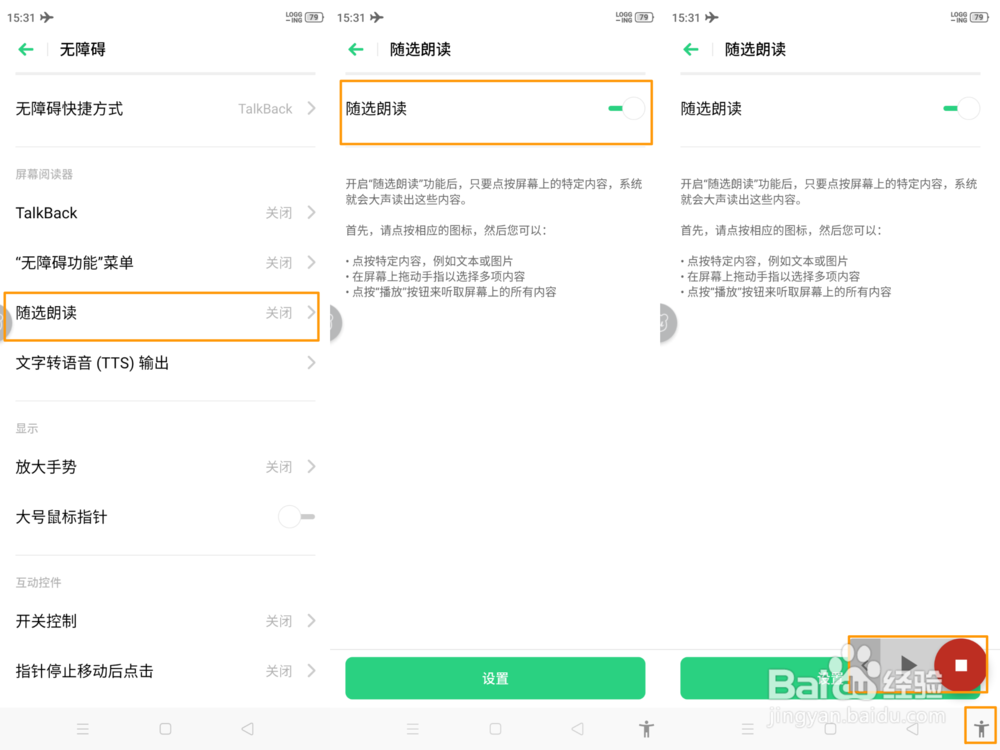
Task: Tap the back arrow on the 无障碍 screen
Action: 26,49
